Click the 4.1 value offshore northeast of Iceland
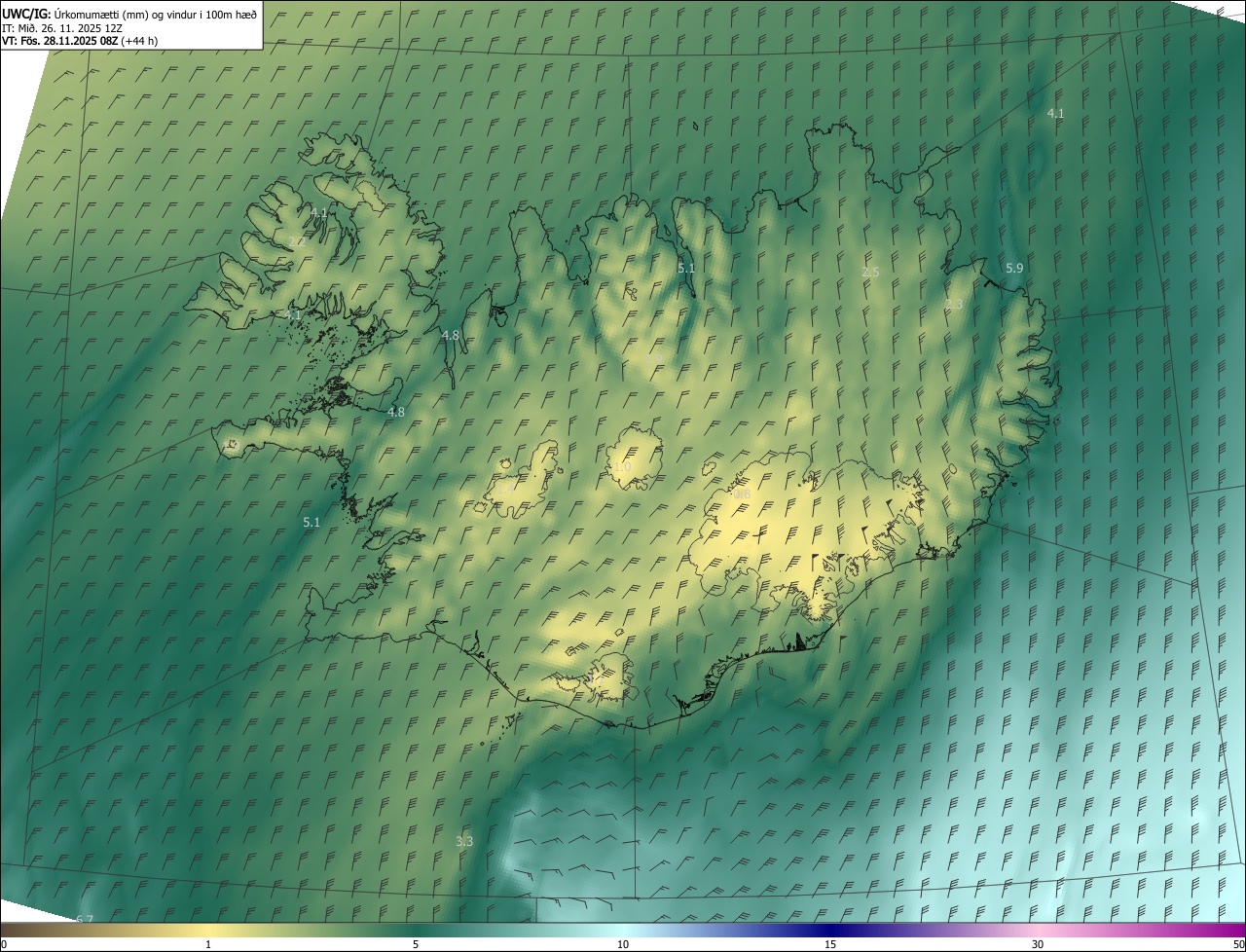The width and height of the screenshot is (1246, 952). tap(1055, 114)
